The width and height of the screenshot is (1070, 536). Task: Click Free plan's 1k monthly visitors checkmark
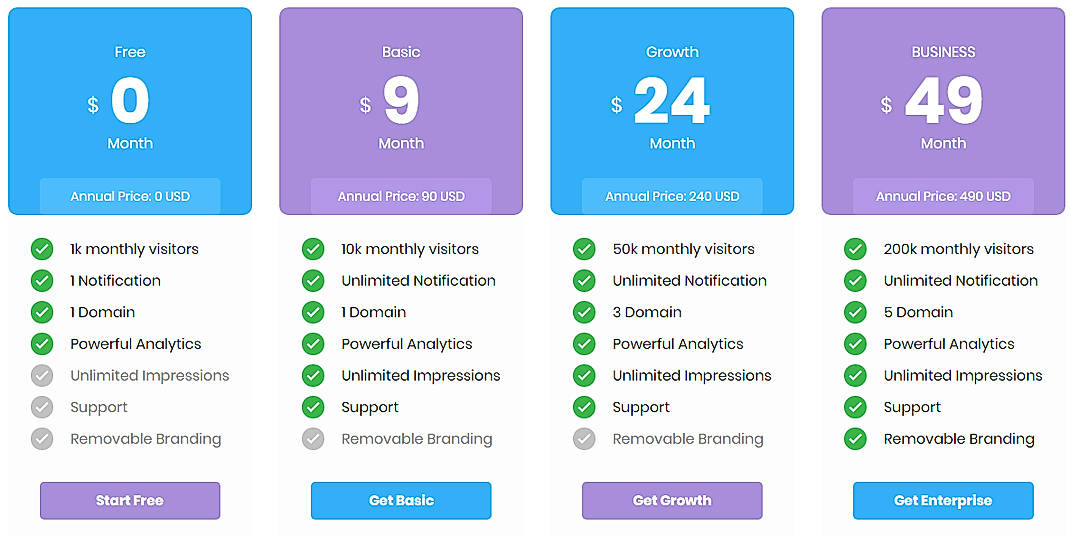point(42,249)
